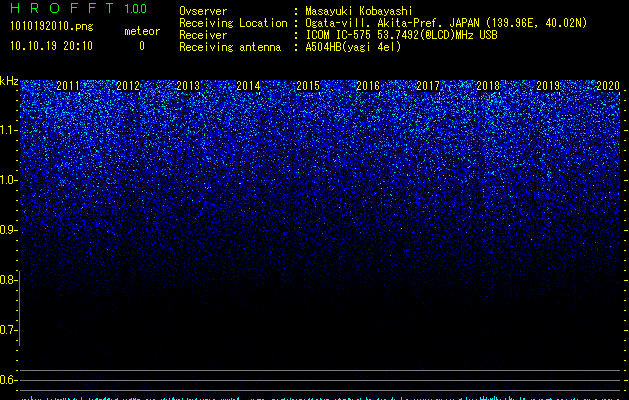Click the 2012 time marker
The image size is (629, 400).
pyautogui.click(x=128, y=86)
